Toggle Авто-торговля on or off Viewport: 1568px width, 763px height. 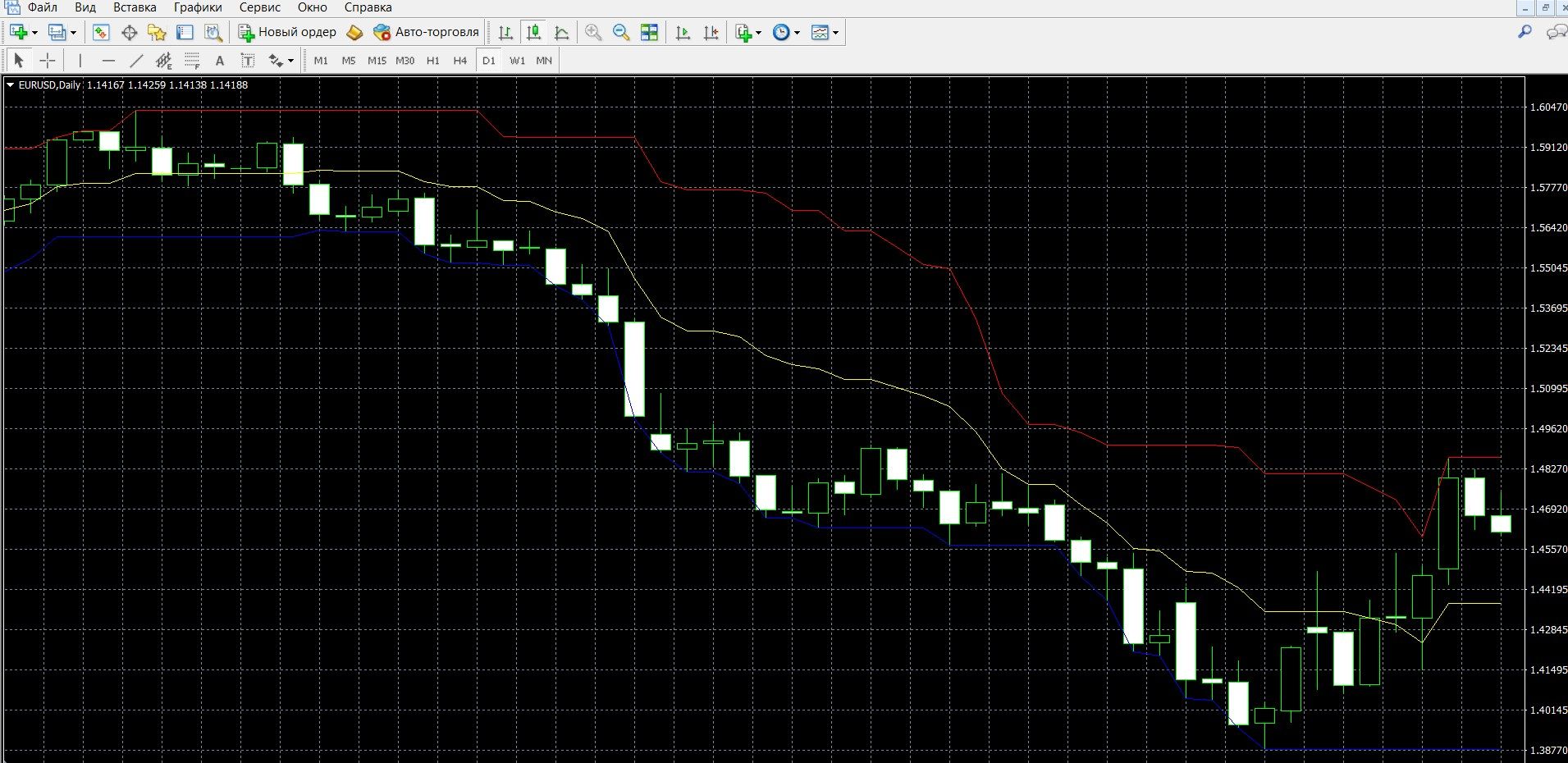click(426, 32)
